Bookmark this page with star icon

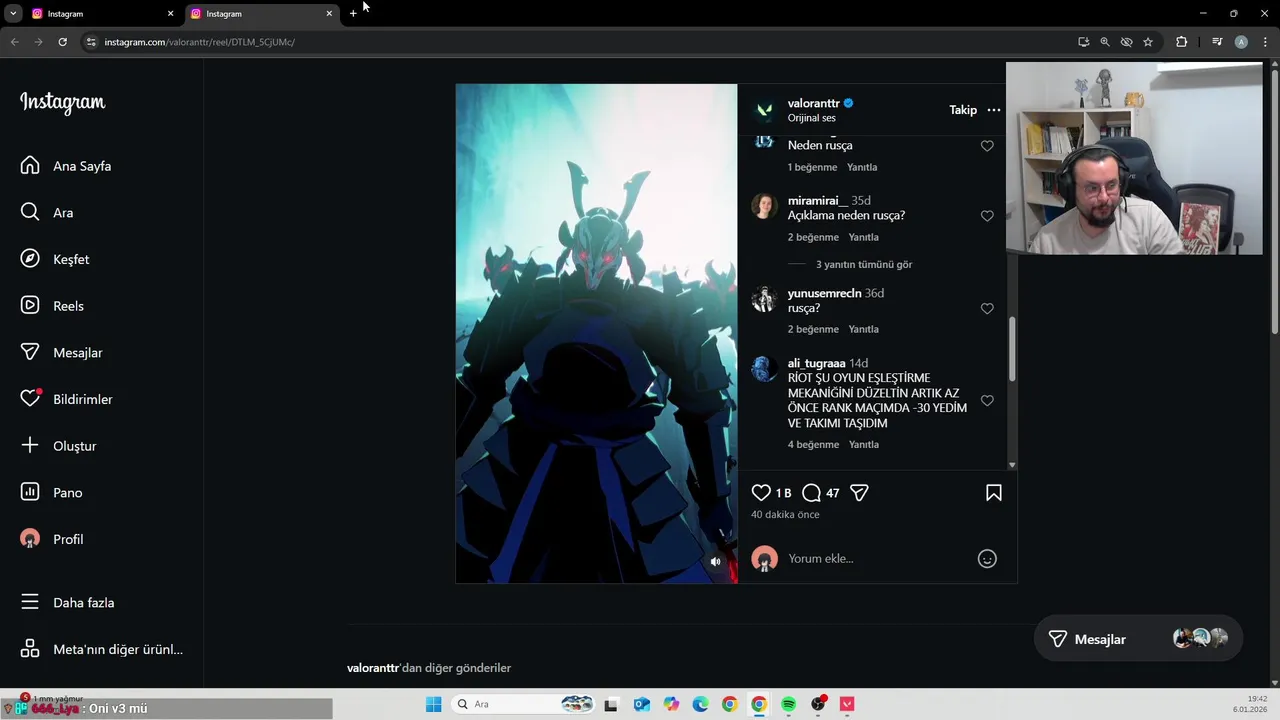(1148, 42)
